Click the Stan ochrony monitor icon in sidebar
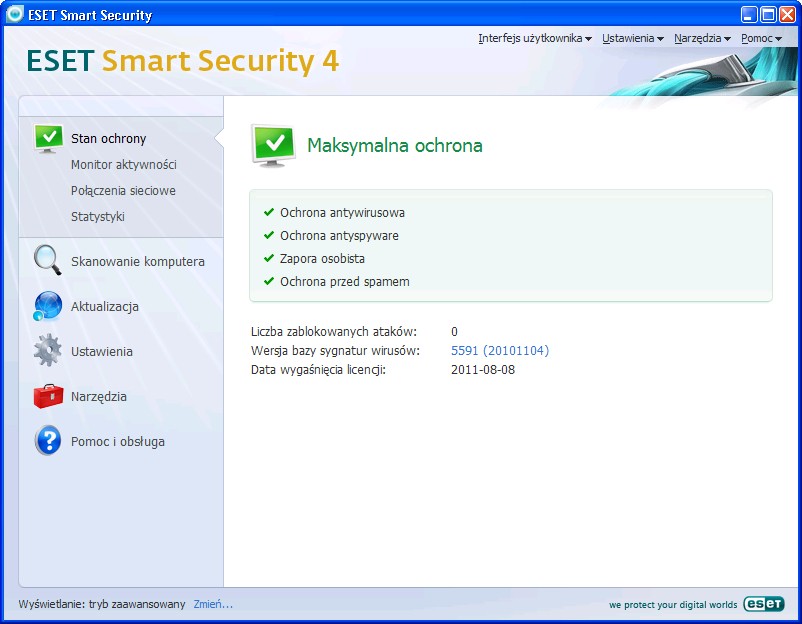Viewport: 802px width, 624px height. tap(49, 138)
